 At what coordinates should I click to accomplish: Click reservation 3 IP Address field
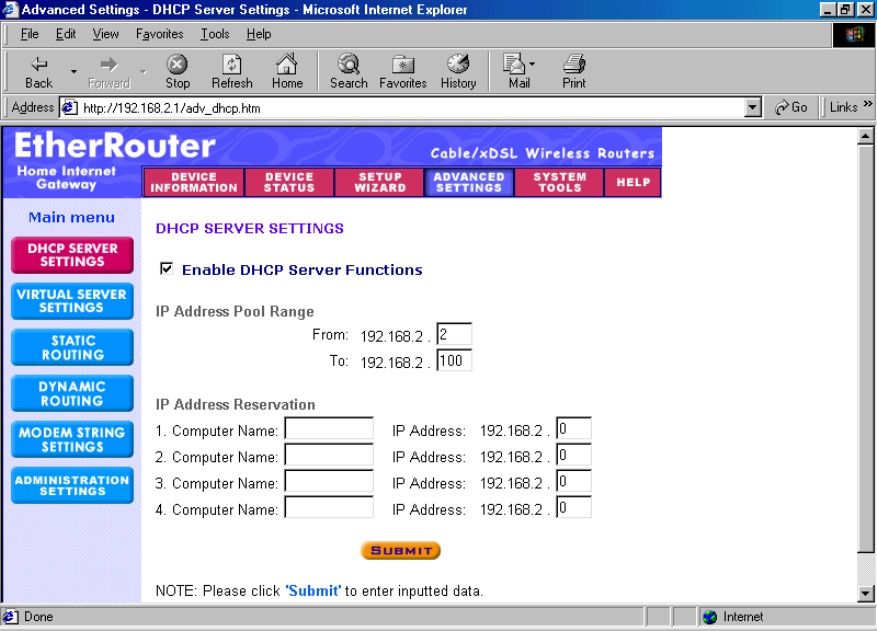click(574, 481)
